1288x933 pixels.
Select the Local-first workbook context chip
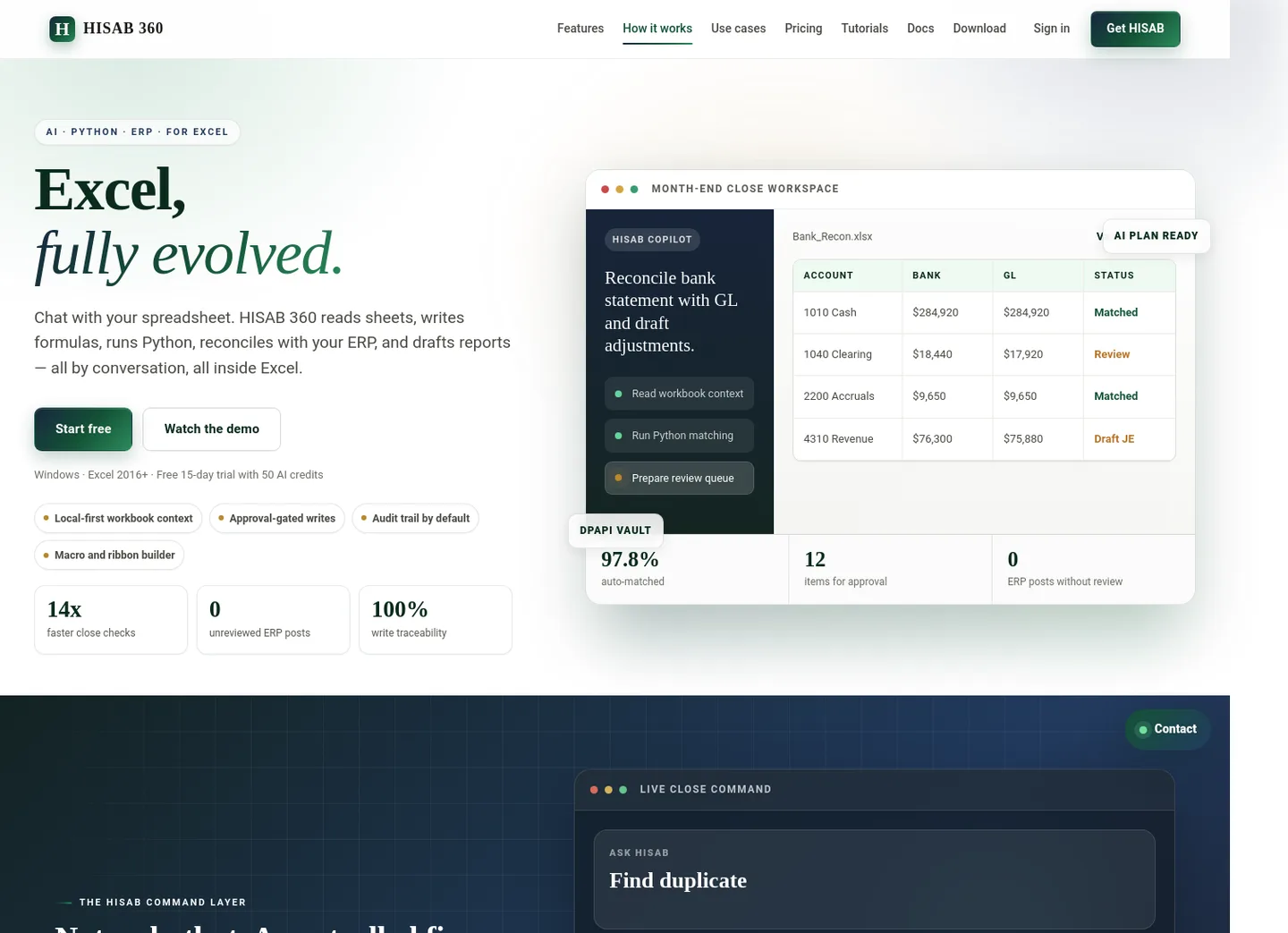tap(118, 518)
